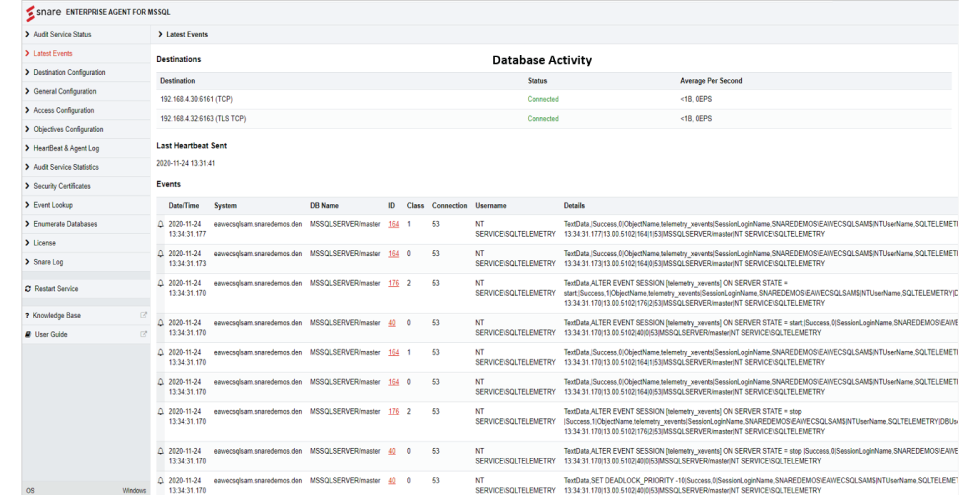Click bell icon of first ID 176 event
The width and height of the screenshot is (980, 495).
click(161, 283)
